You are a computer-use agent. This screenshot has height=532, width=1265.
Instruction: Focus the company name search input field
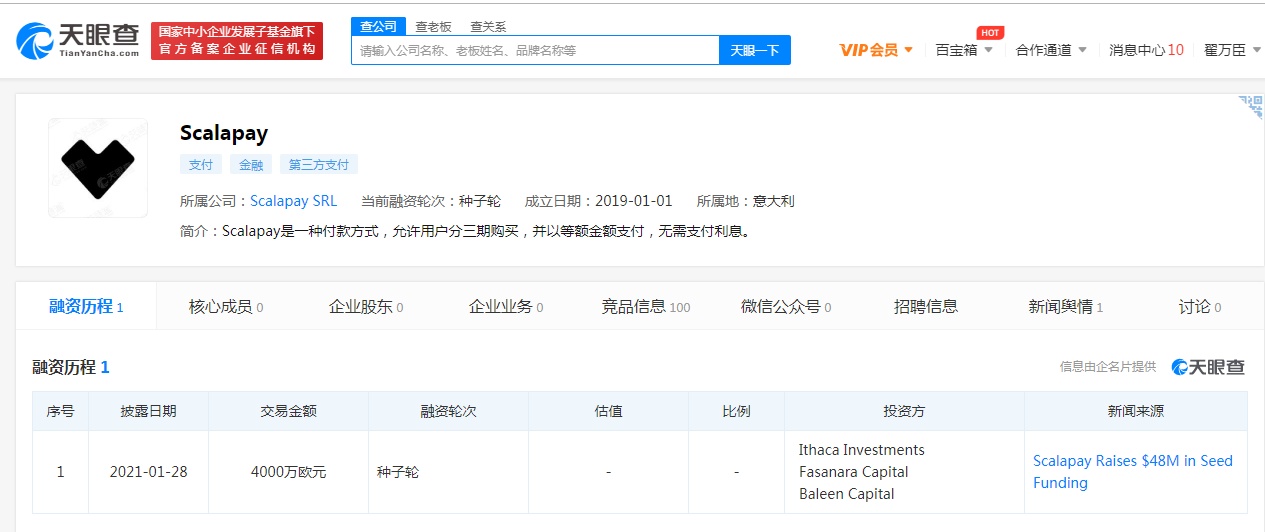tap(535, 50)
